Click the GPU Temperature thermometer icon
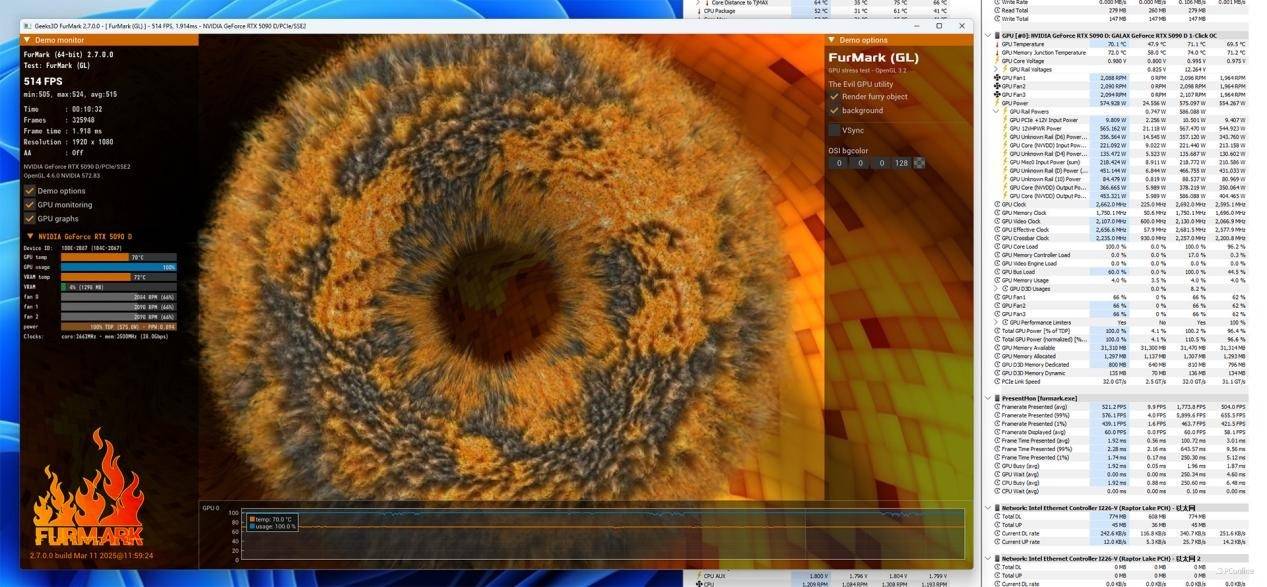 [x=997, y=44]
